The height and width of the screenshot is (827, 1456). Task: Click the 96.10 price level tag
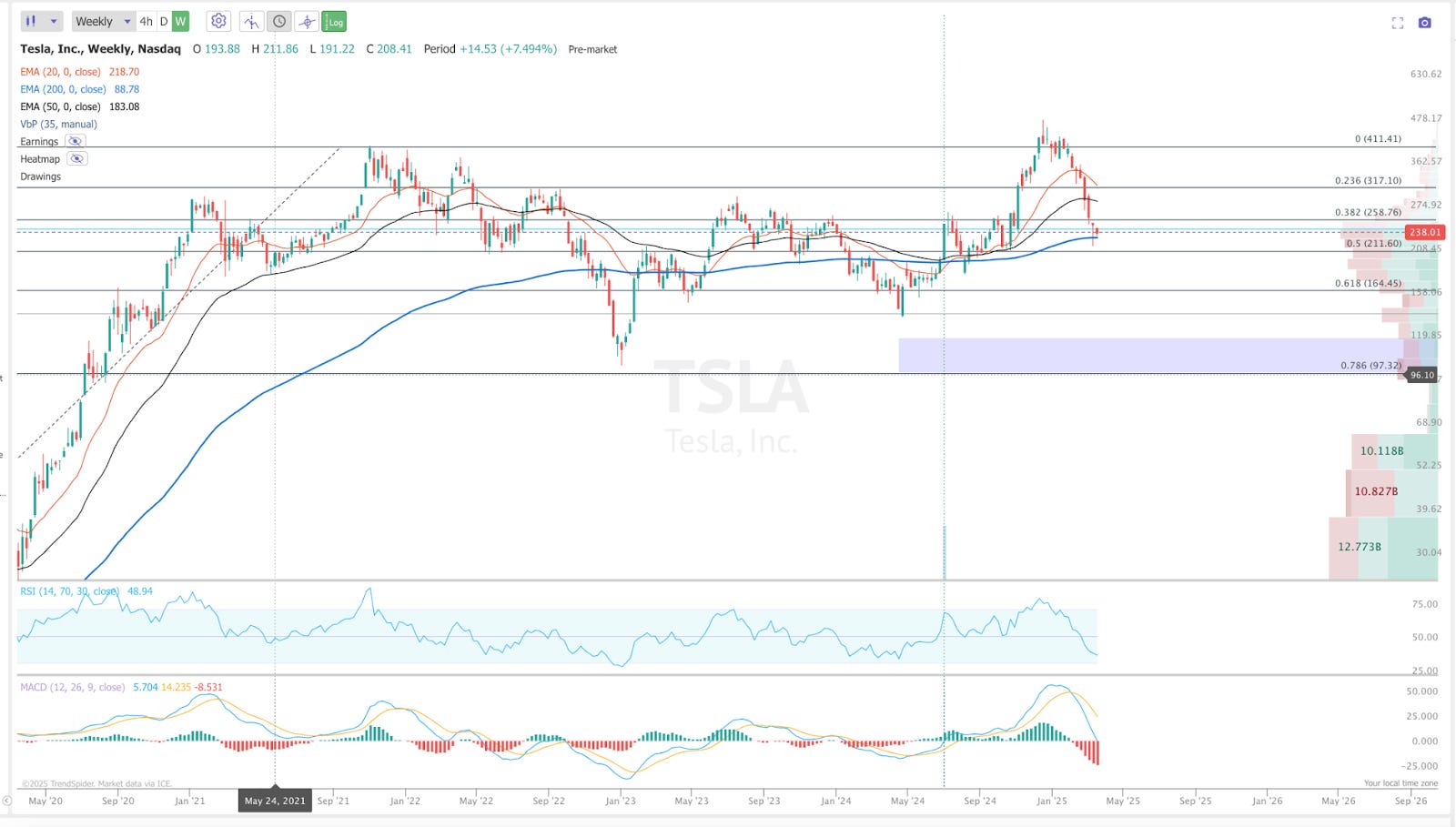tap(1422, 375)
